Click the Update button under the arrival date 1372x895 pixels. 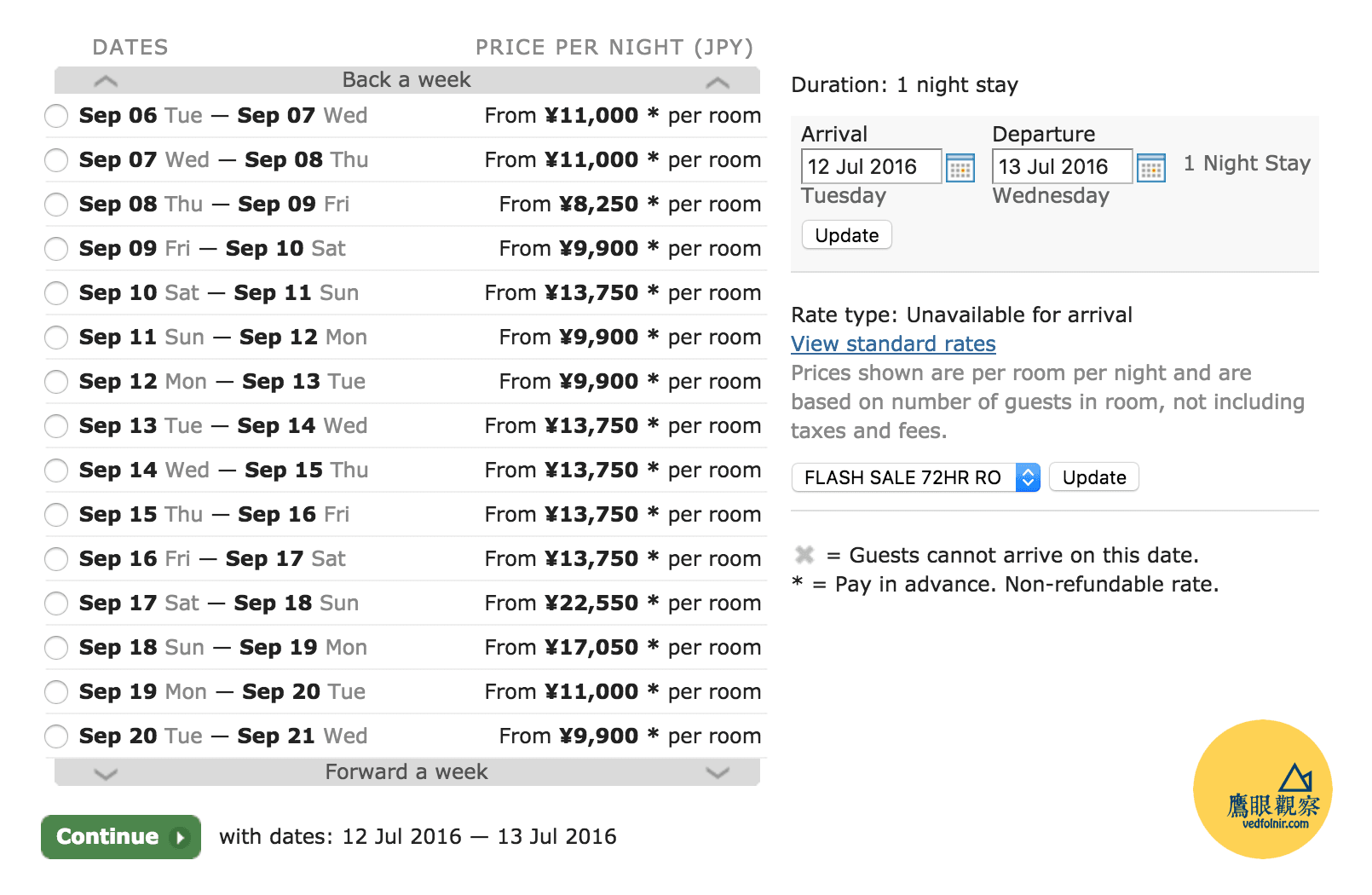coord(847,235)
